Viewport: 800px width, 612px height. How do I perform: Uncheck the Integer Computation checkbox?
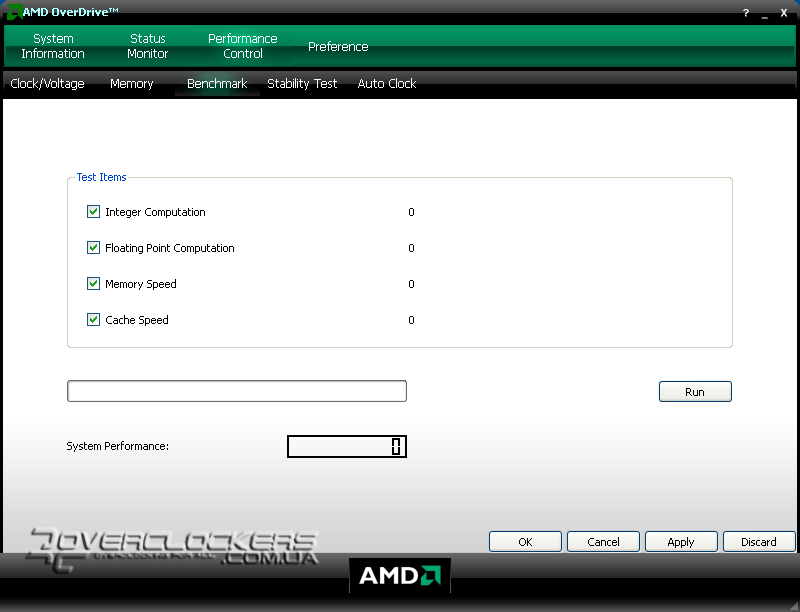[93, 212]
